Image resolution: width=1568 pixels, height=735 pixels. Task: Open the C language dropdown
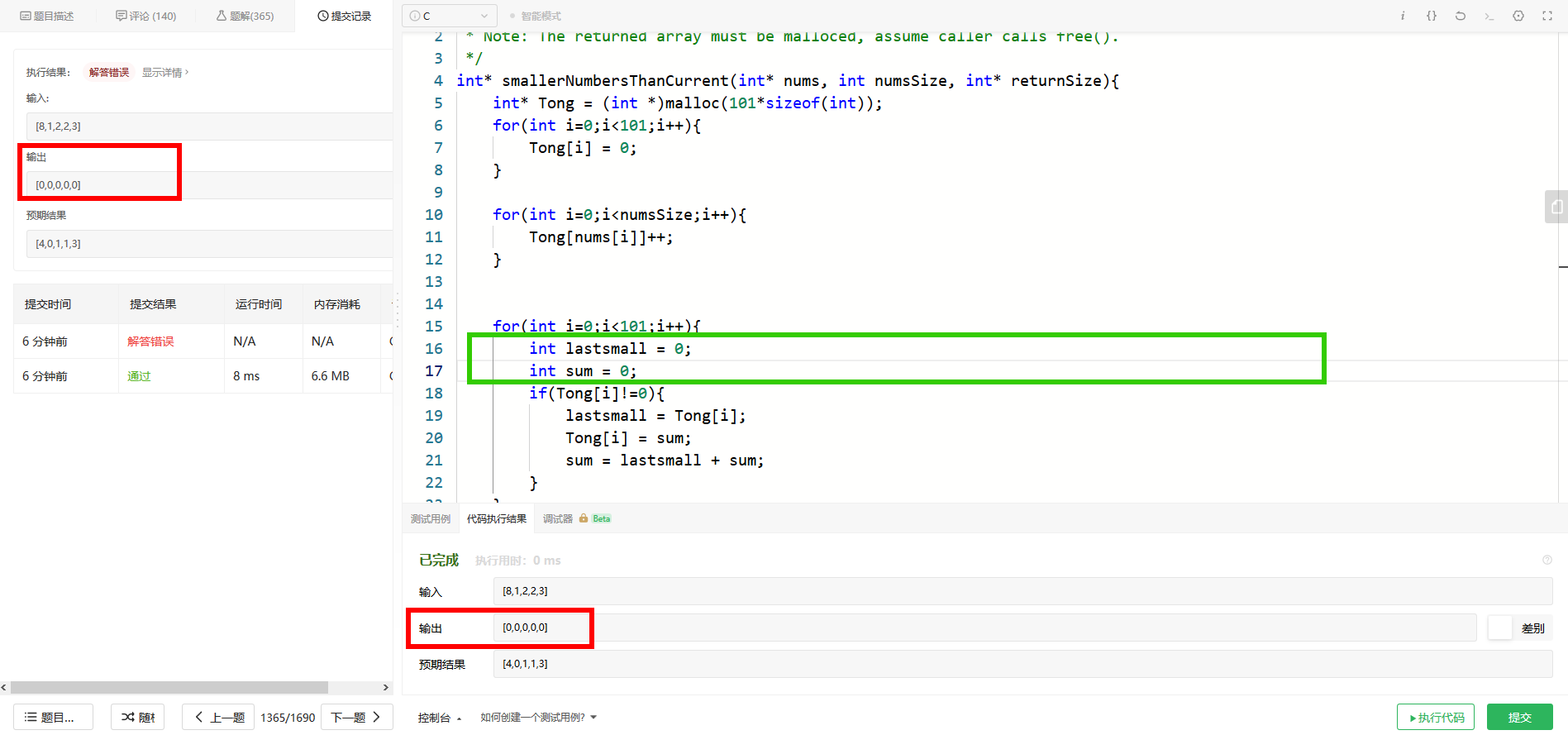click(450, 16)
